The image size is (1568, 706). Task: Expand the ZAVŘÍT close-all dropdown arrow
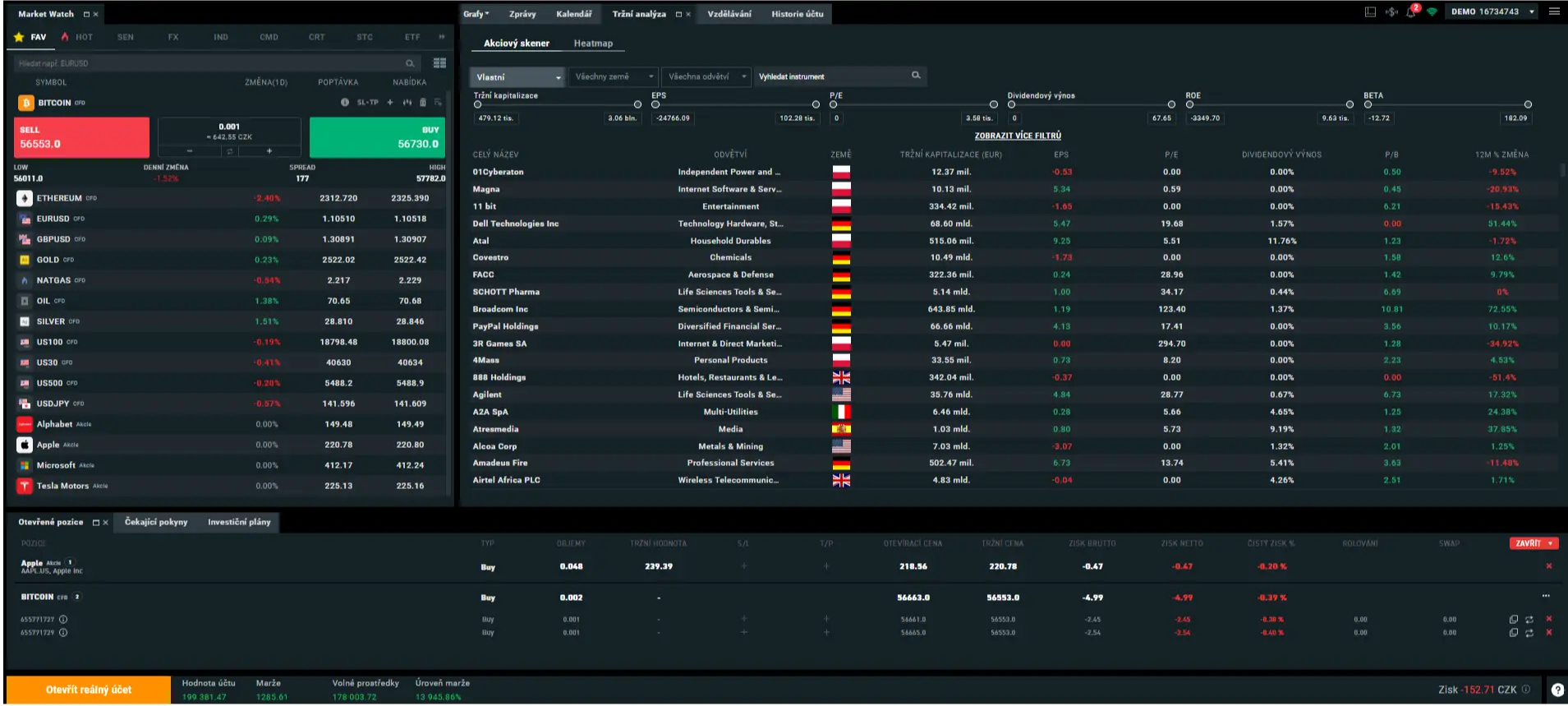1551,544
